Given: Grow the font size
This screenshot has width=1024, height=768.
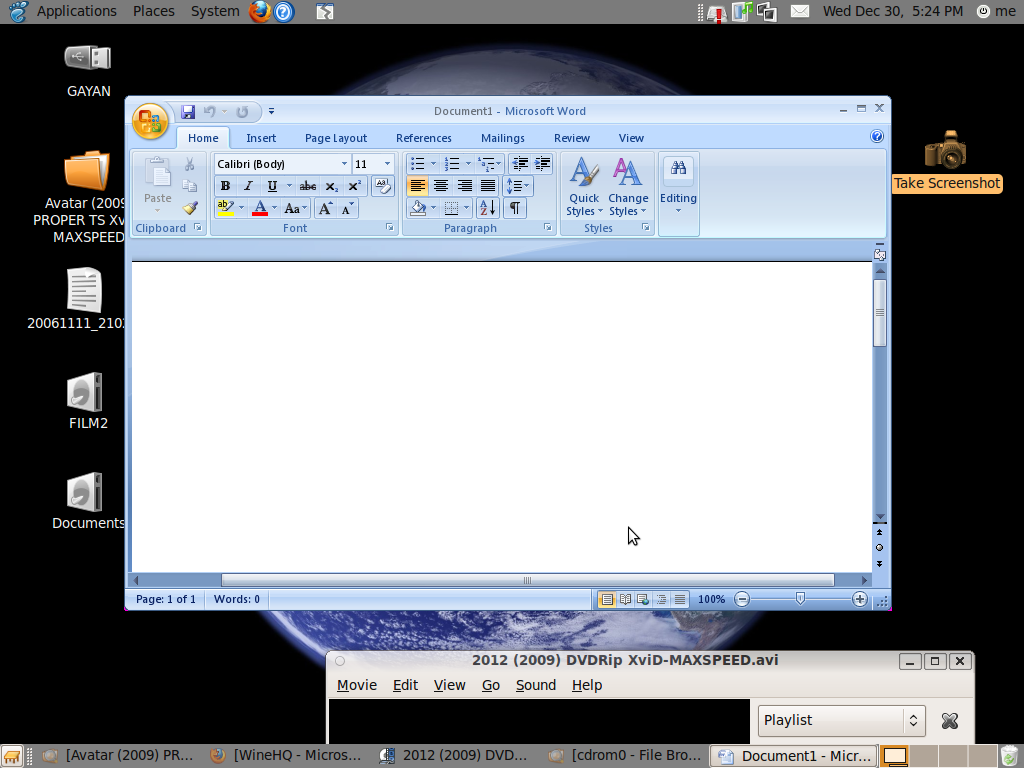Looking at the screenshot, I should [325, 209].
